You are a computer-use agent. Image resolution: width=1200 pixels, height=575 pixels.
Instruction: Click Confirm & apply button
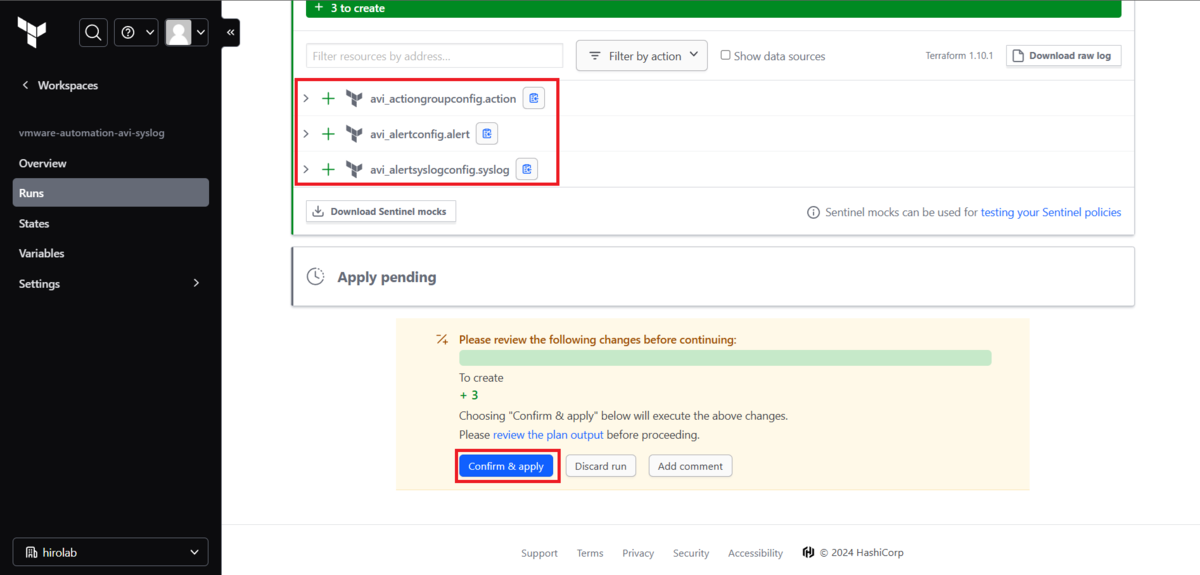(506, 466)
